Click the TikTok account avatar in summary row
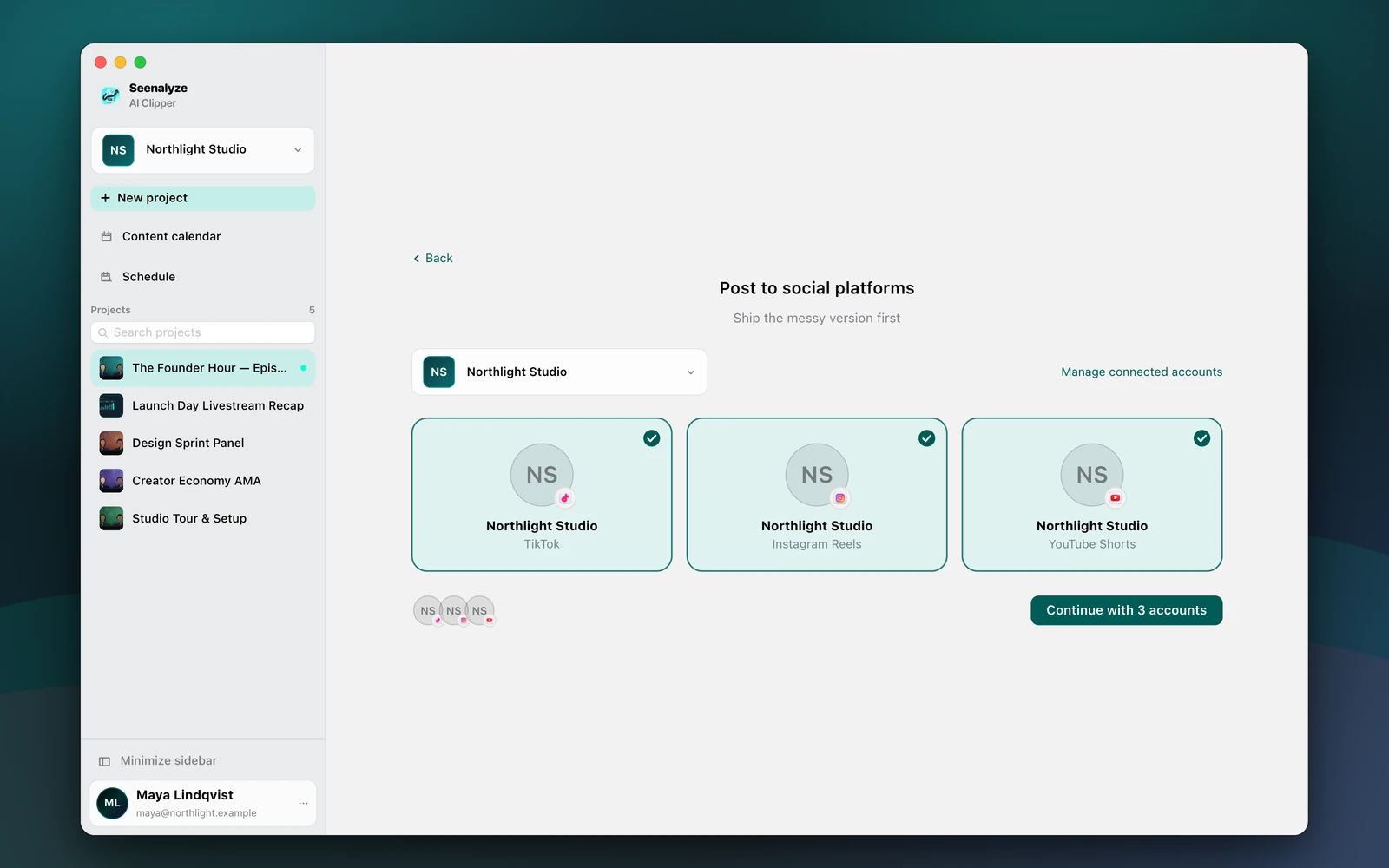 [427, 610]
